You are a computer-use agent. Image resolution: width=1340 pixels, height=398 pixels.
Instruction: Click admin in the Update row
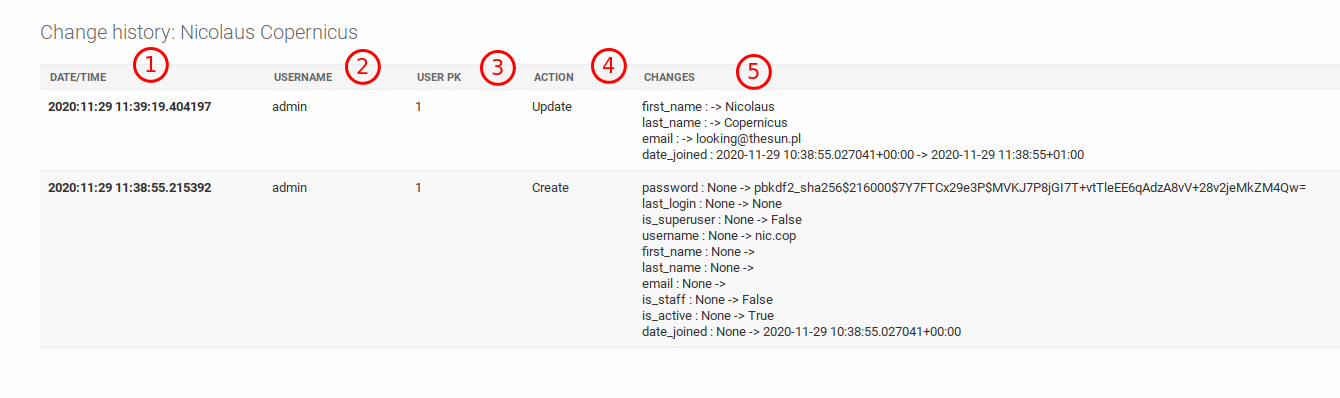(x=289, y=106)
